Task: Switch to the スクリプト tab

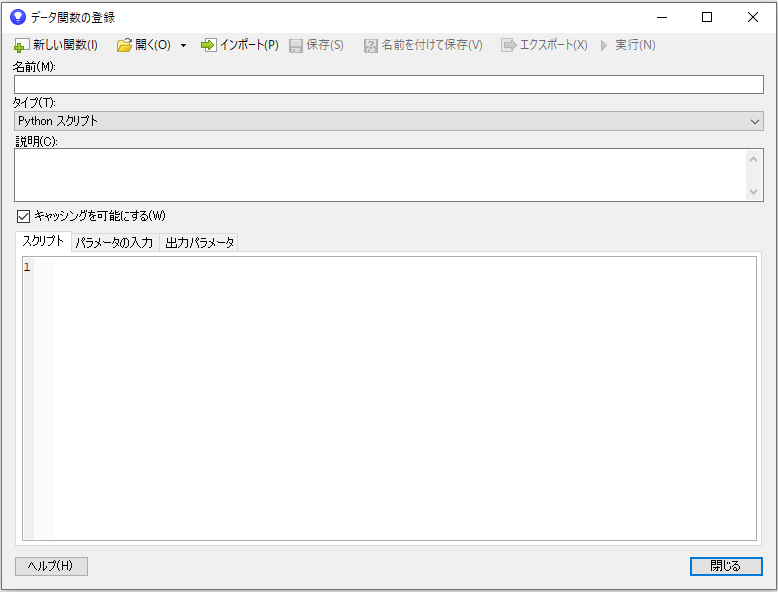Action: point(43,241)
